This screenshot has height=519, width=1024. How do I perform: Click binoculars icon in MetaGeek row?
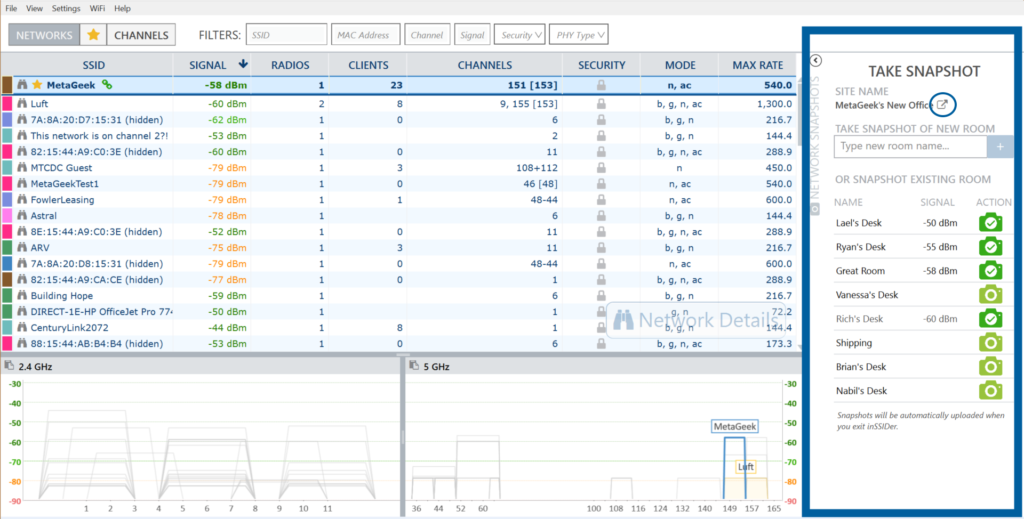click(22, 85)
